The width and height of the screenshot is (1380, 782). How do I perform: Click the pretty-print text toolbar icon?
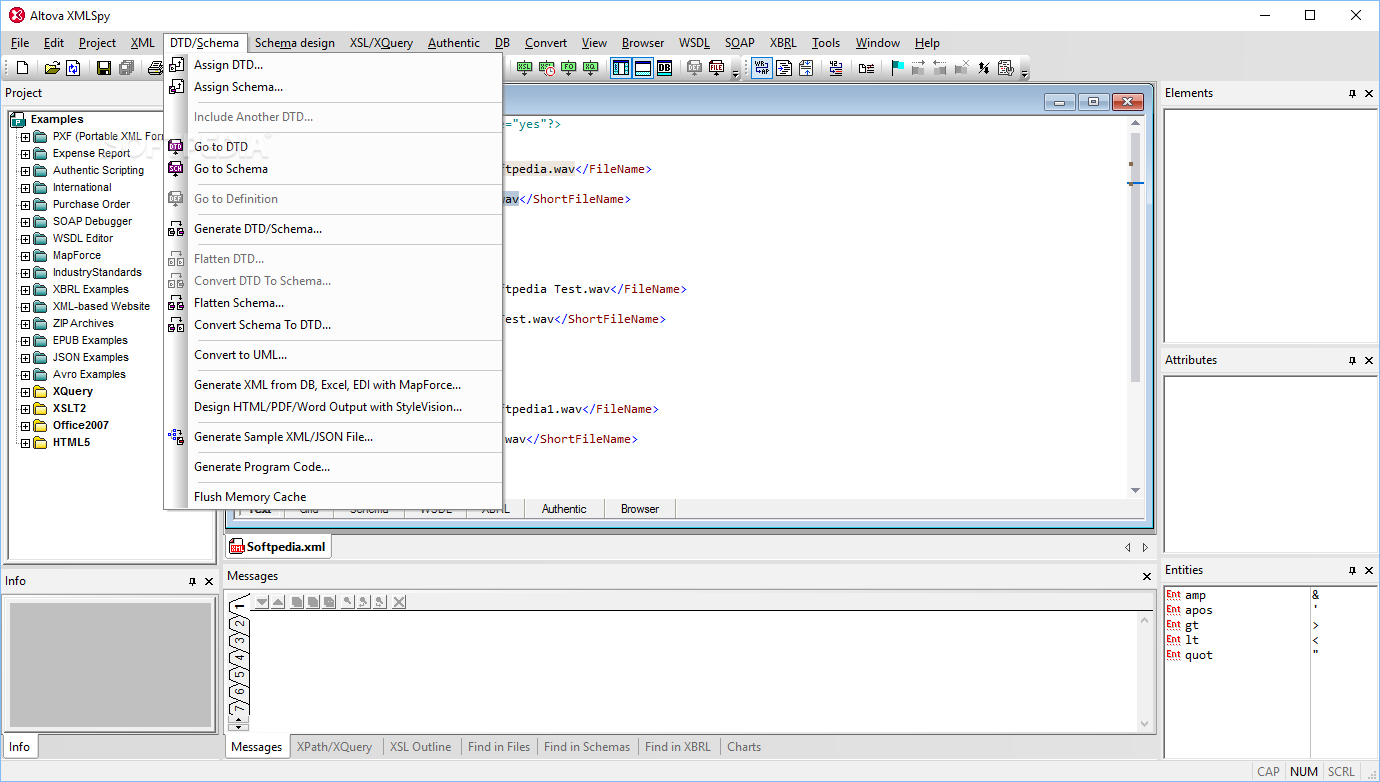coord(784,68)
